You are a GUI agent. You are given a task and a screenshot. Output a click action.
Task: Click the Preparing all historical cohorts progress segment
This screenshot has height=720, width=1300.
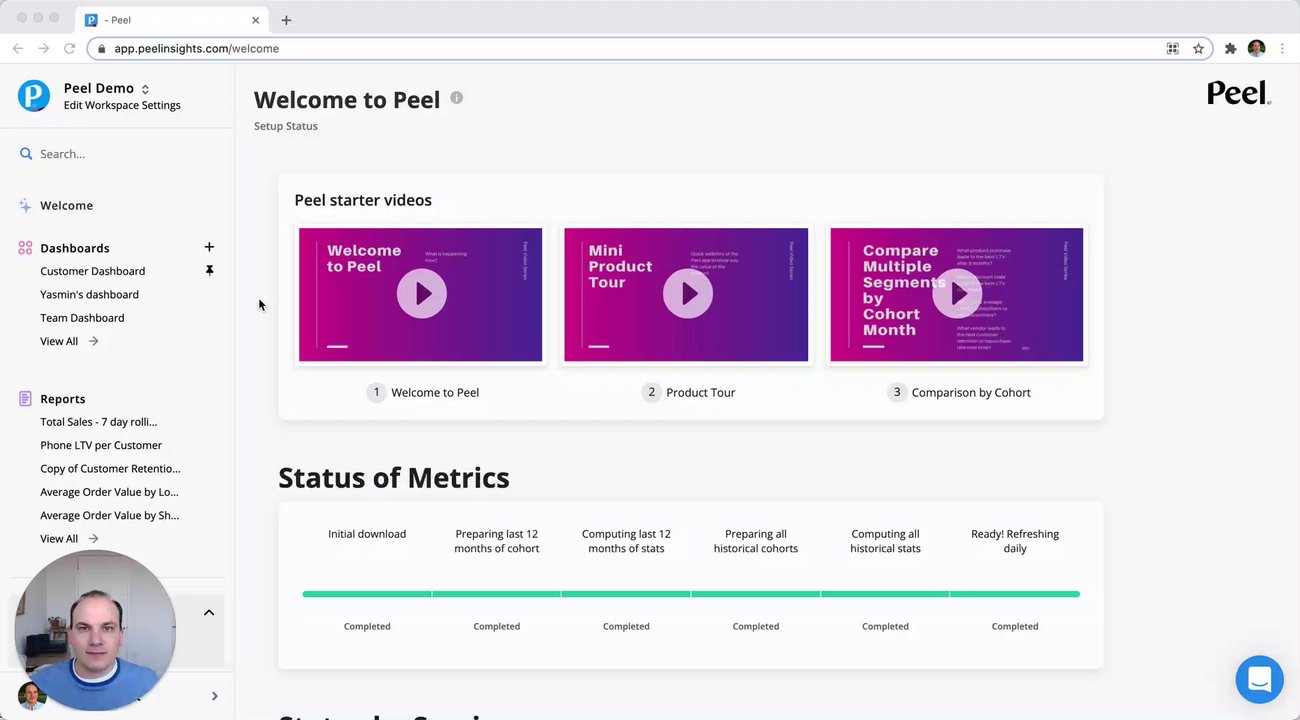tap(755, 594)
